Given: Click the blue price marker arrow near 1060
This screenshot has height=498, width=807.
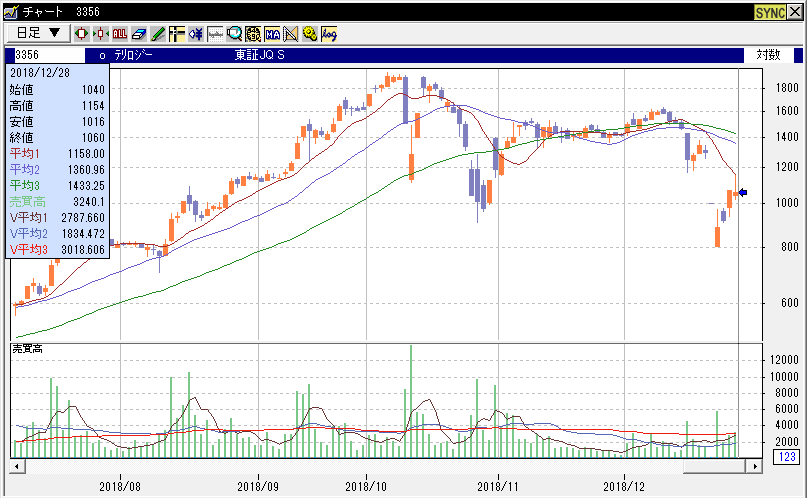Looking at the screenshot, I should (743, 192).
